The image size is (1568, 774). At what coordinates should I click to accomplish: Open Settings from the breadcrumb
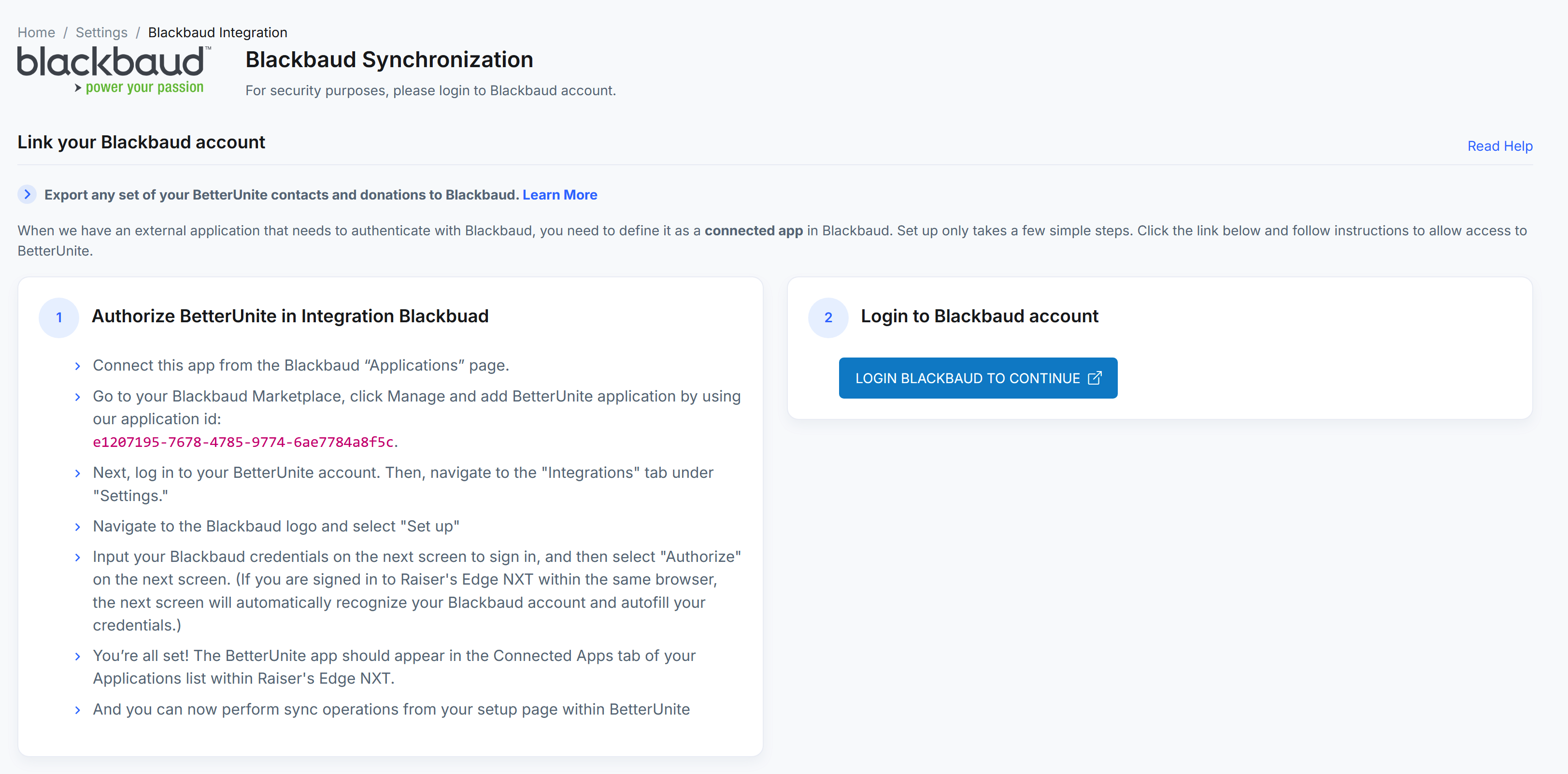(x=101, y=32)
